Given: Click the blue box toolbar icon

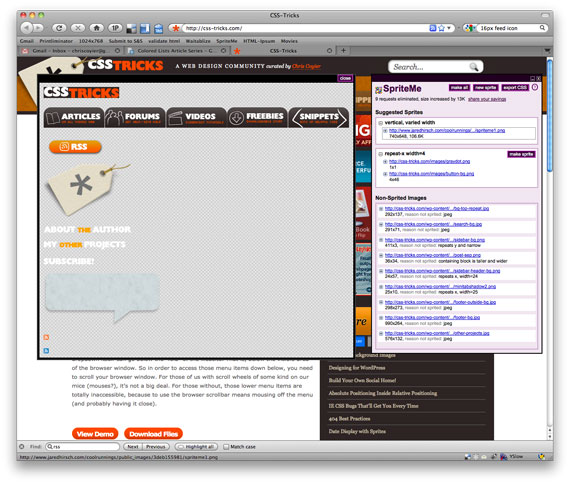Looking at the screenshot, I should (158, 28).
